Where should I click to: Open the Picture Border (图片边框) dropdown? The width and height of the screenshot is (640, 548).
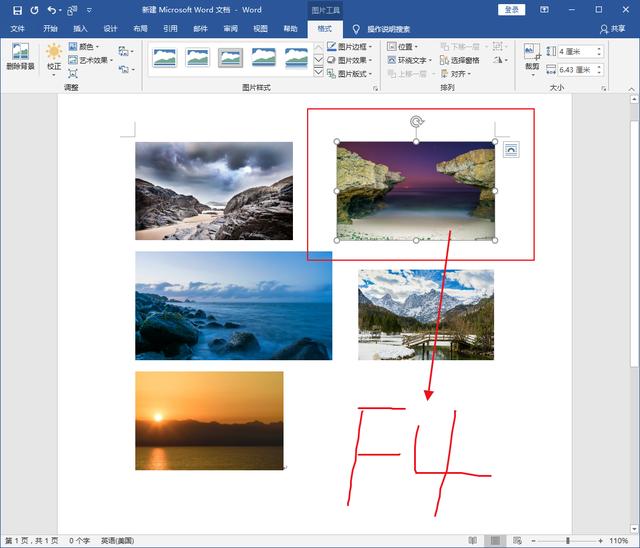(350, 47)
